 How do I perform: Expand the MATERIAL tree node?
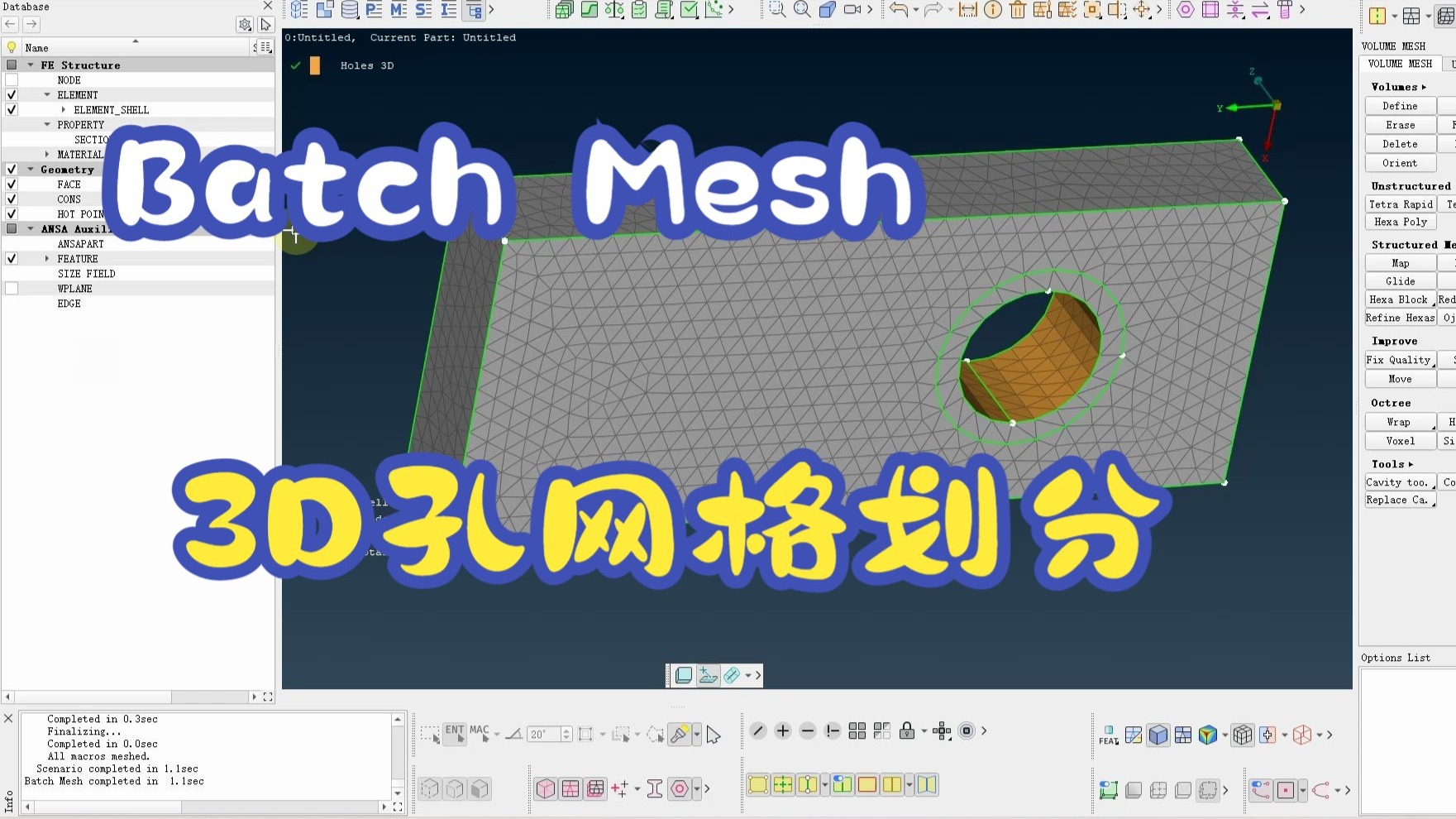(47, 155)
